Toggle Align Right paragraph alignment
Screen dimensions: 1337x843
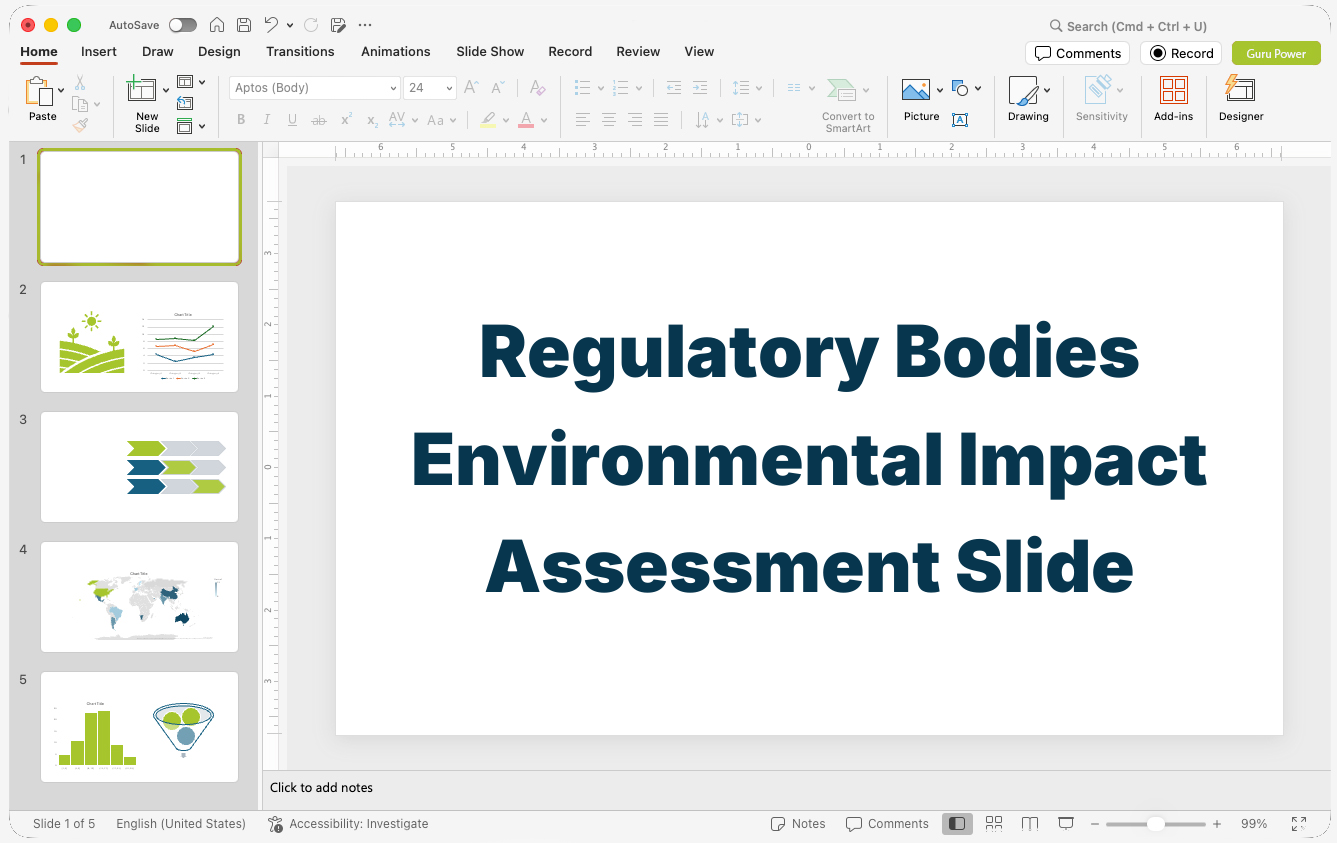(634, 120)
